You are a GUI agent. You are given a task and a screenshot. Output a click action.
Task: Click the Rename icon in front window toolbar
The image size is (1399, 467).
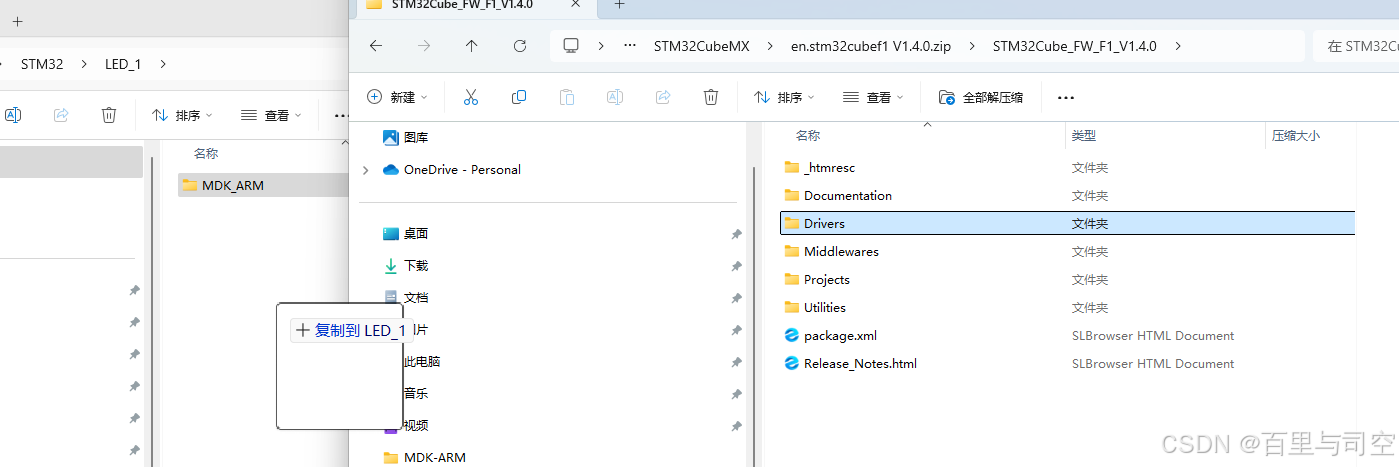pyautogui.click(x=615, y=97)
